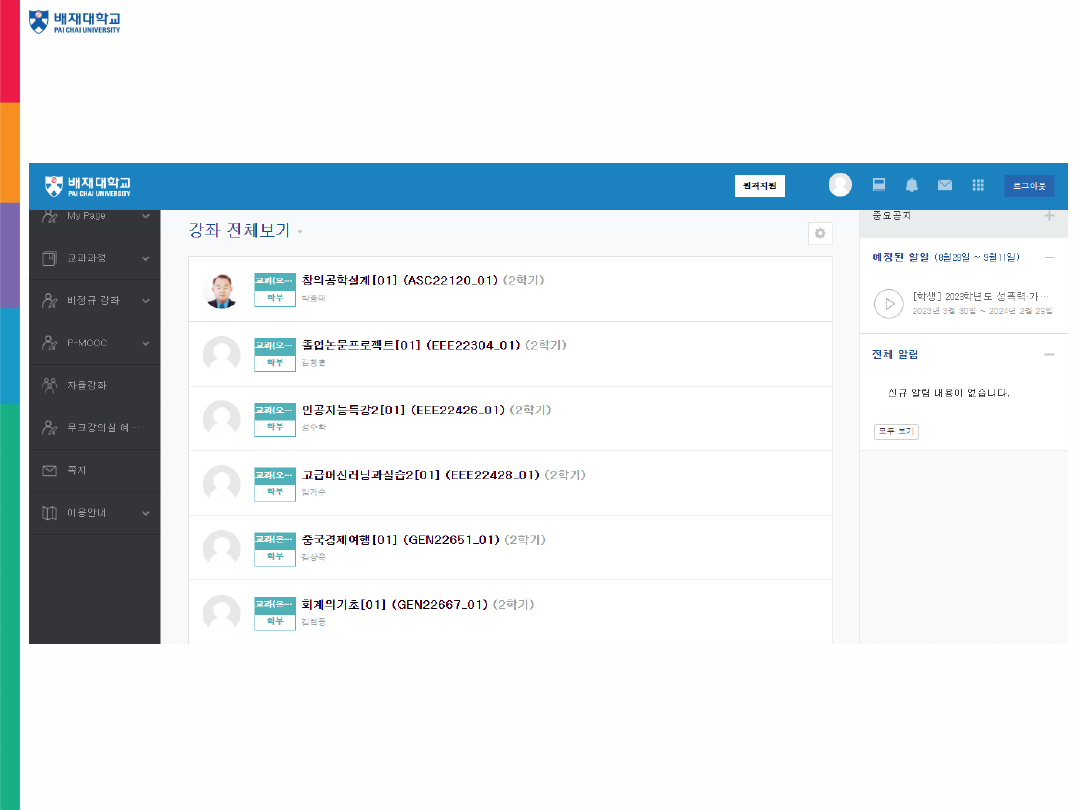Select 자율강좌 in the sidebar
The width and height of the screenshot is (1080, 810).
coord(86,385)
